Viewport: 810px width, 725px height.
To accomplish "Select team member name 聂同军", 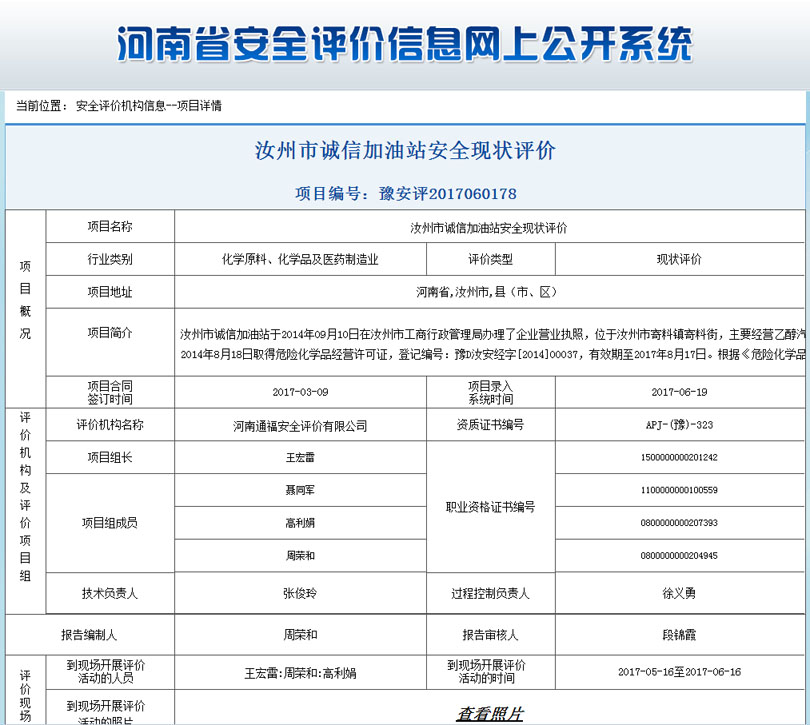I will click(300, 490).
